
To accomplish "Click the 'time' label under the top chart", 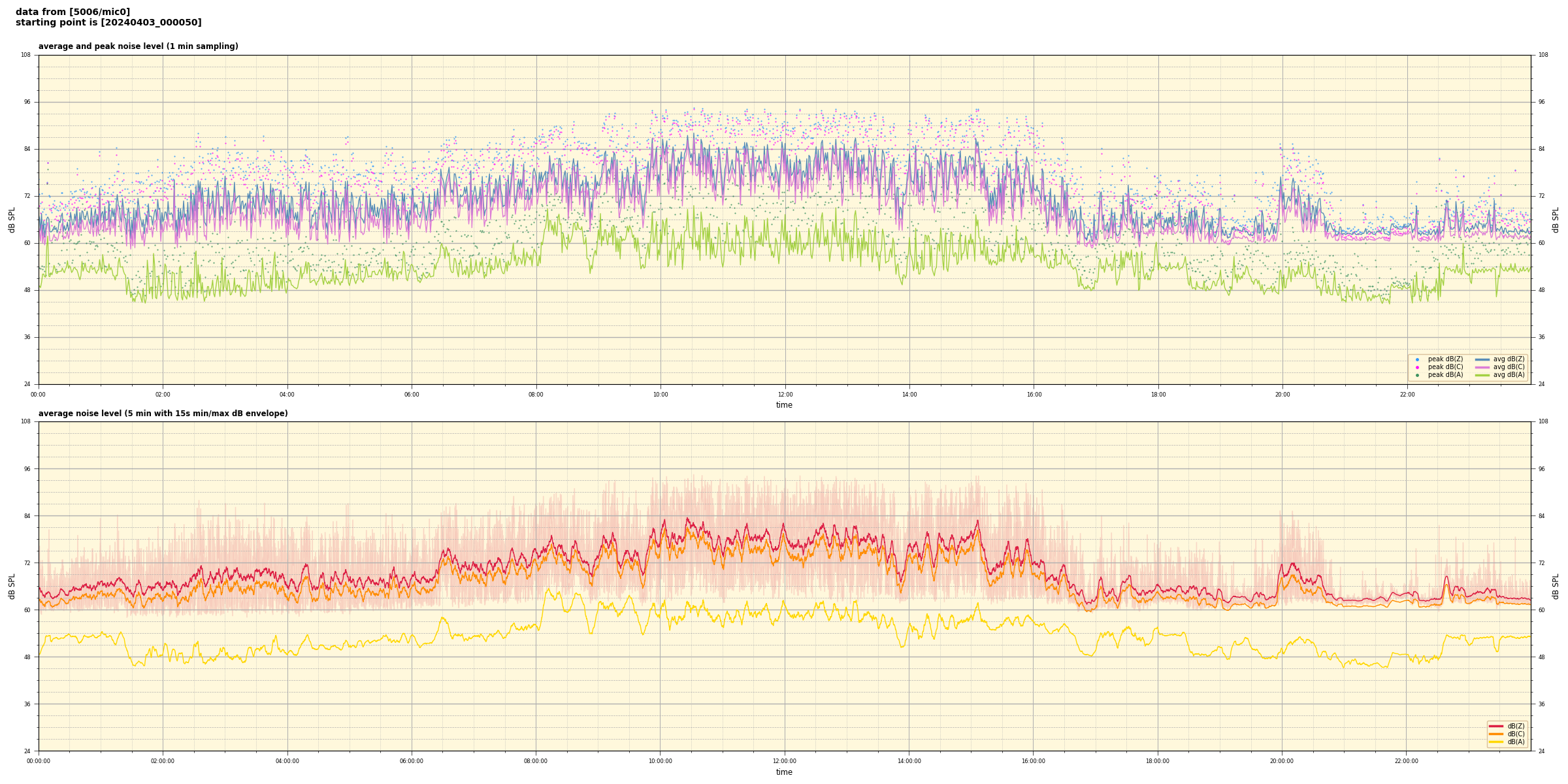I will pyautogui.click(x=784, y=405).
